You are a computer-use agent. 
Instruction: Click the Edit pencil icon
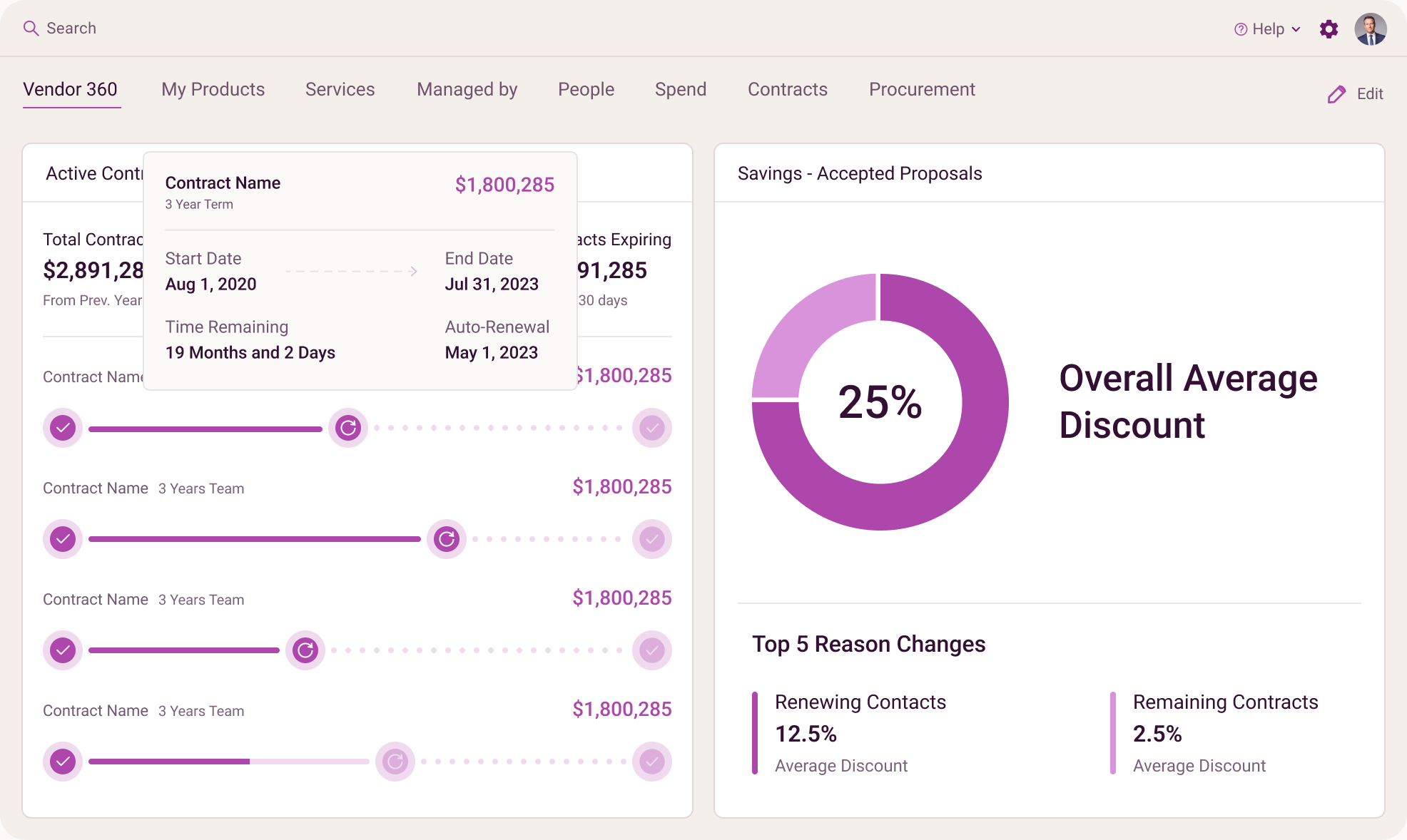1336,94
